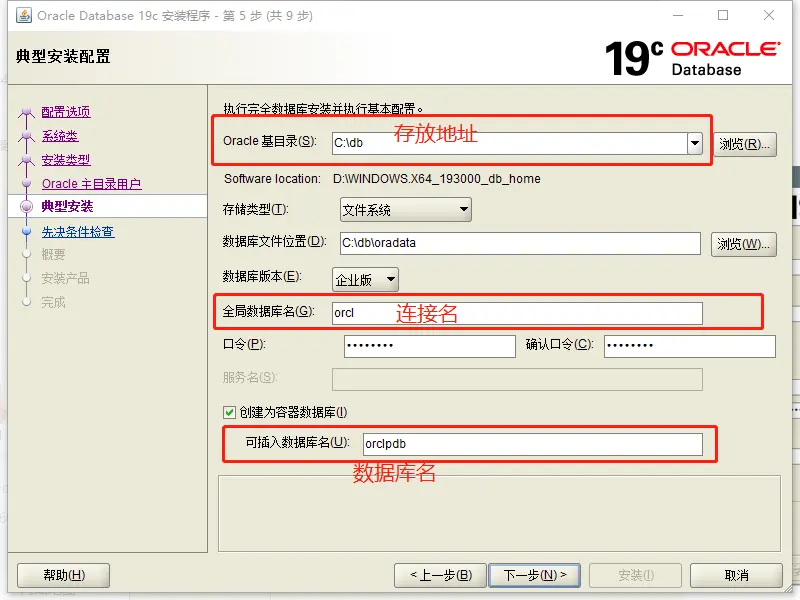Open the 先决条件检查 step link
This screenshot has width=800, height=600.
[x=78, y=232]
